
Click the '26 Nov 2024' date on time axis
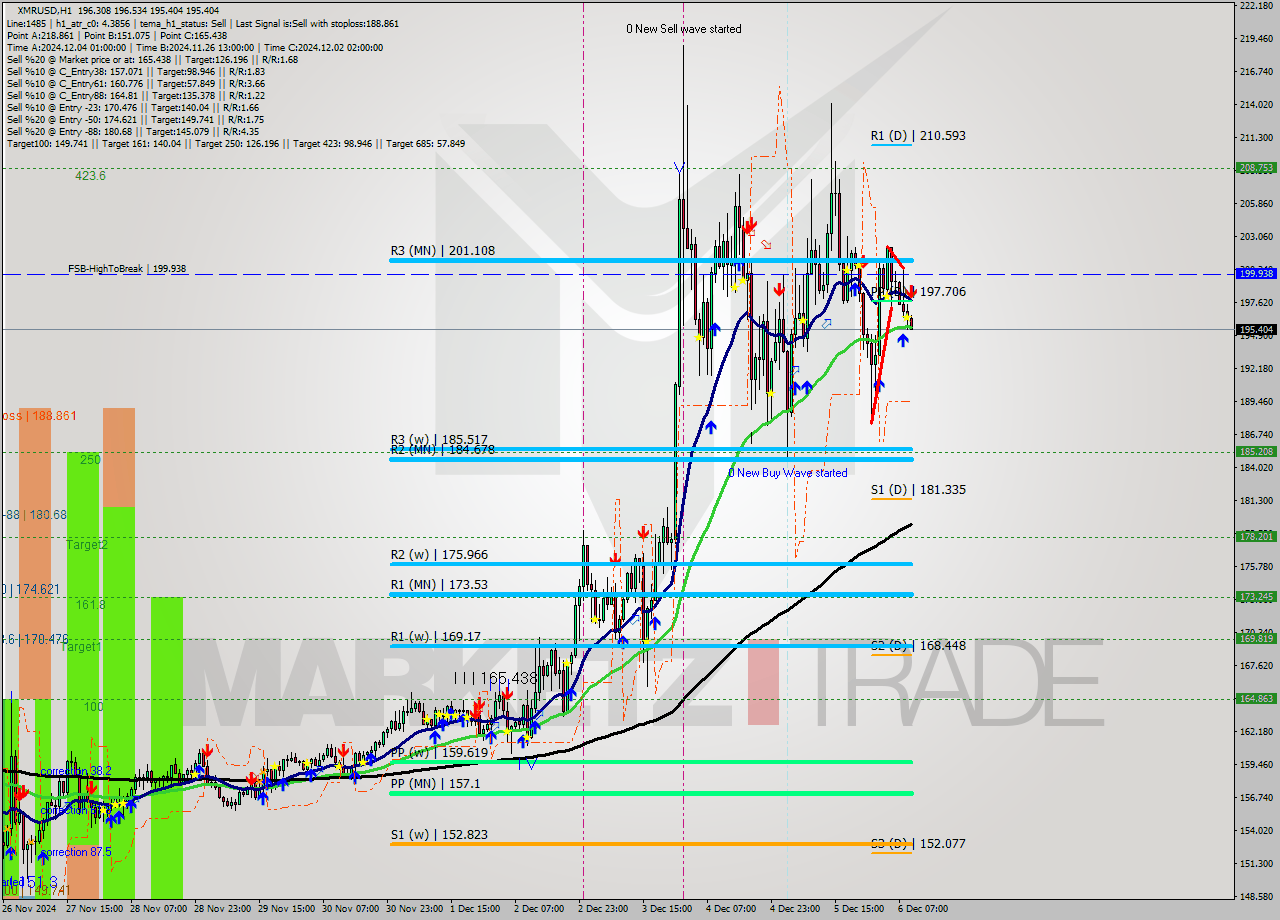point(28,909)
